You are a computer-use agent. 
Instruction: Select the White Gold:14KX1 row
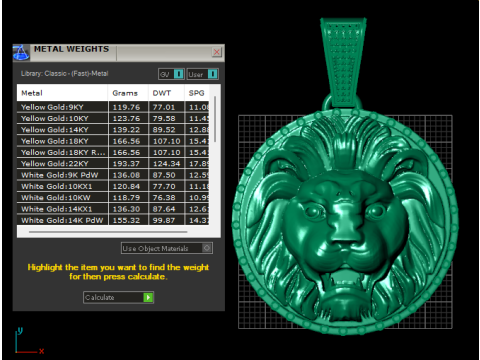click(x=113, y=209)
